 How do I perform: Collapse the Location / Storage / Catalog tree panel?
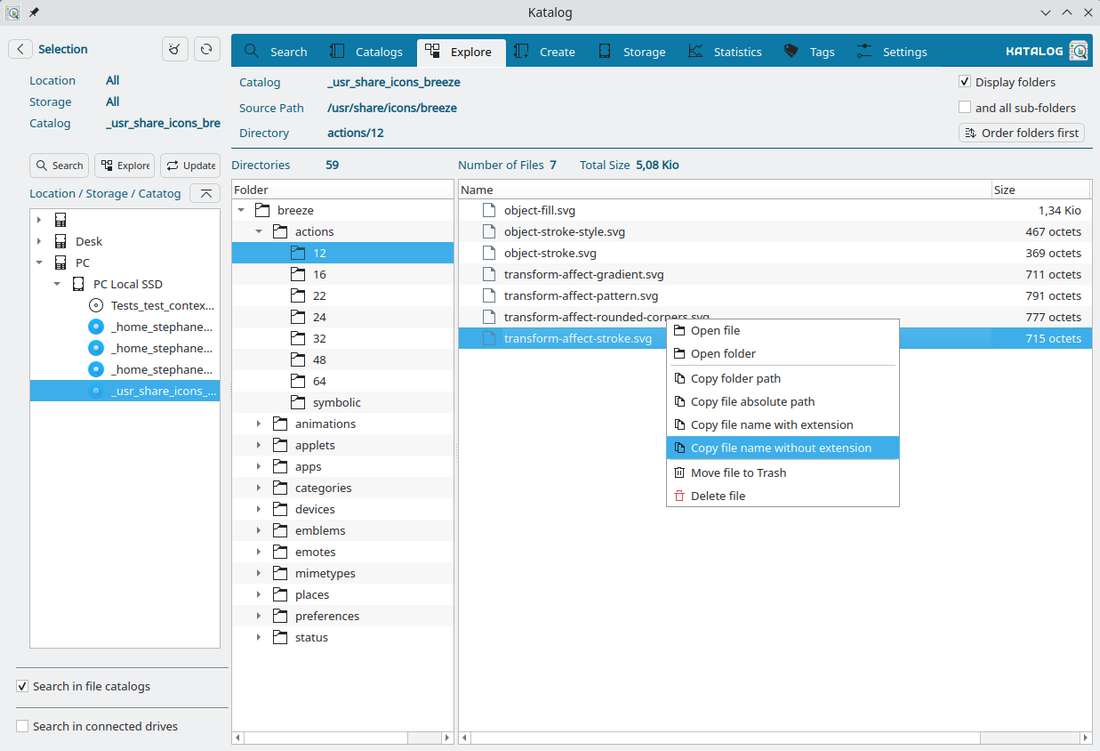pyautogui.click(x=206, y=194)
